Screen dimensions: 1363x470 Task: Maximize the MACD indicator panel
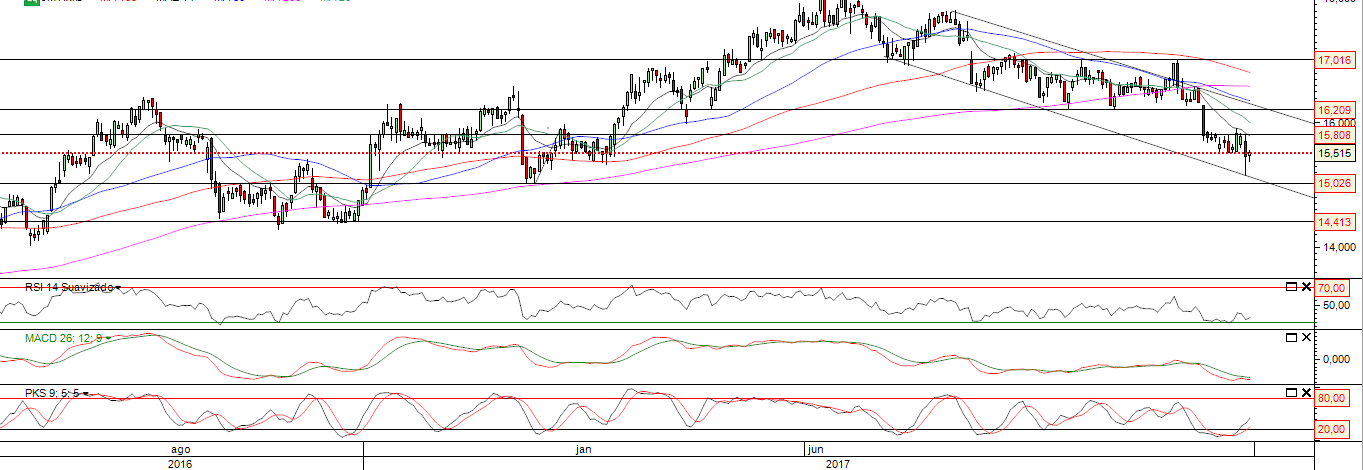(1291, 338)
